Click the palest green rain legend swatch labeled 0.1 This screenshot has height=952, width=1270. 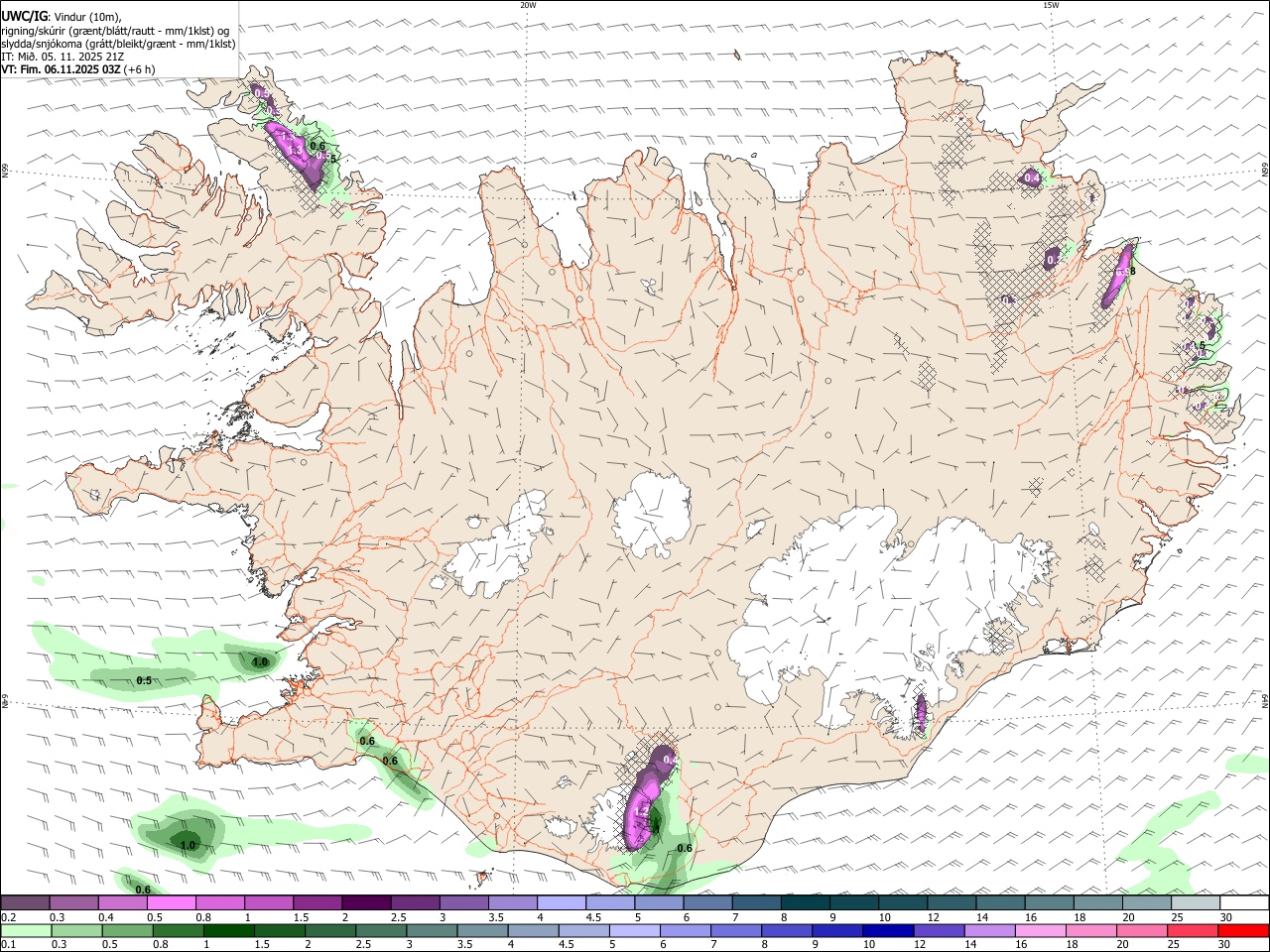[x=26, y=931]
